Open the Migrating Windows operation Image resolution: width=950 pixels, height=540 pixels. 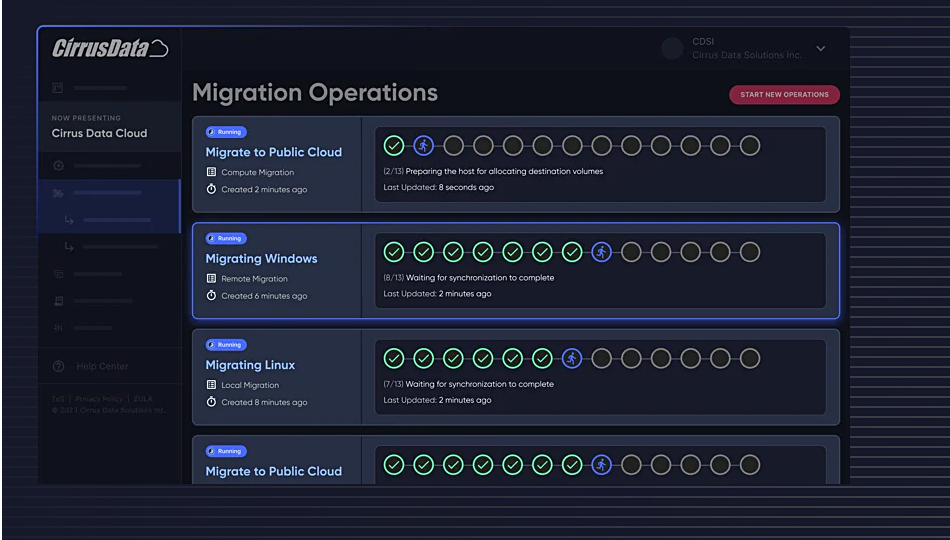pos(261,259)
